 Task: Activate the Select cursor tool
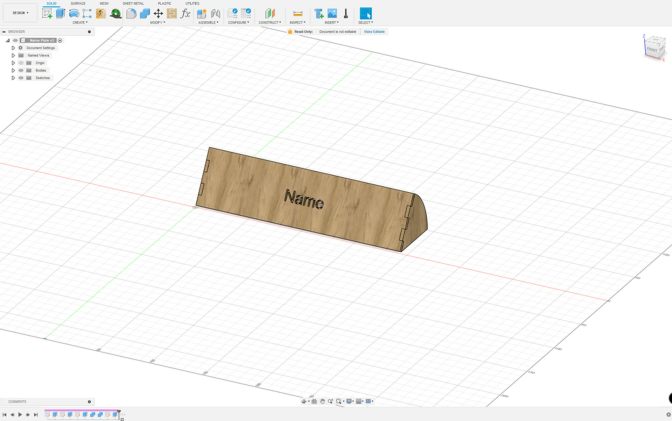coord(366,13)
